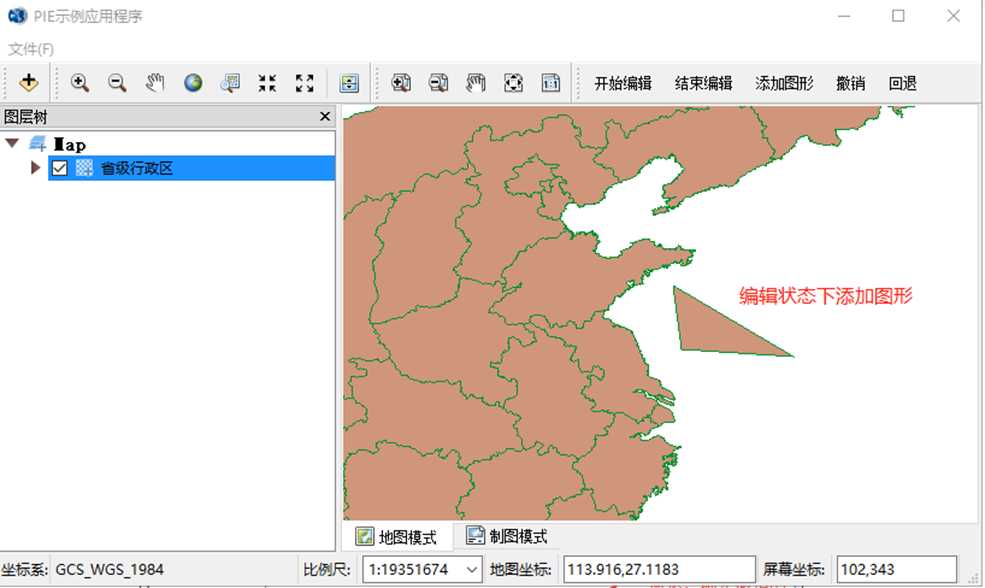Image resolution: width=985 pixels, height=588 pixels.
Task: Activate the map Pan hand tool
Action: click(155, 82)
